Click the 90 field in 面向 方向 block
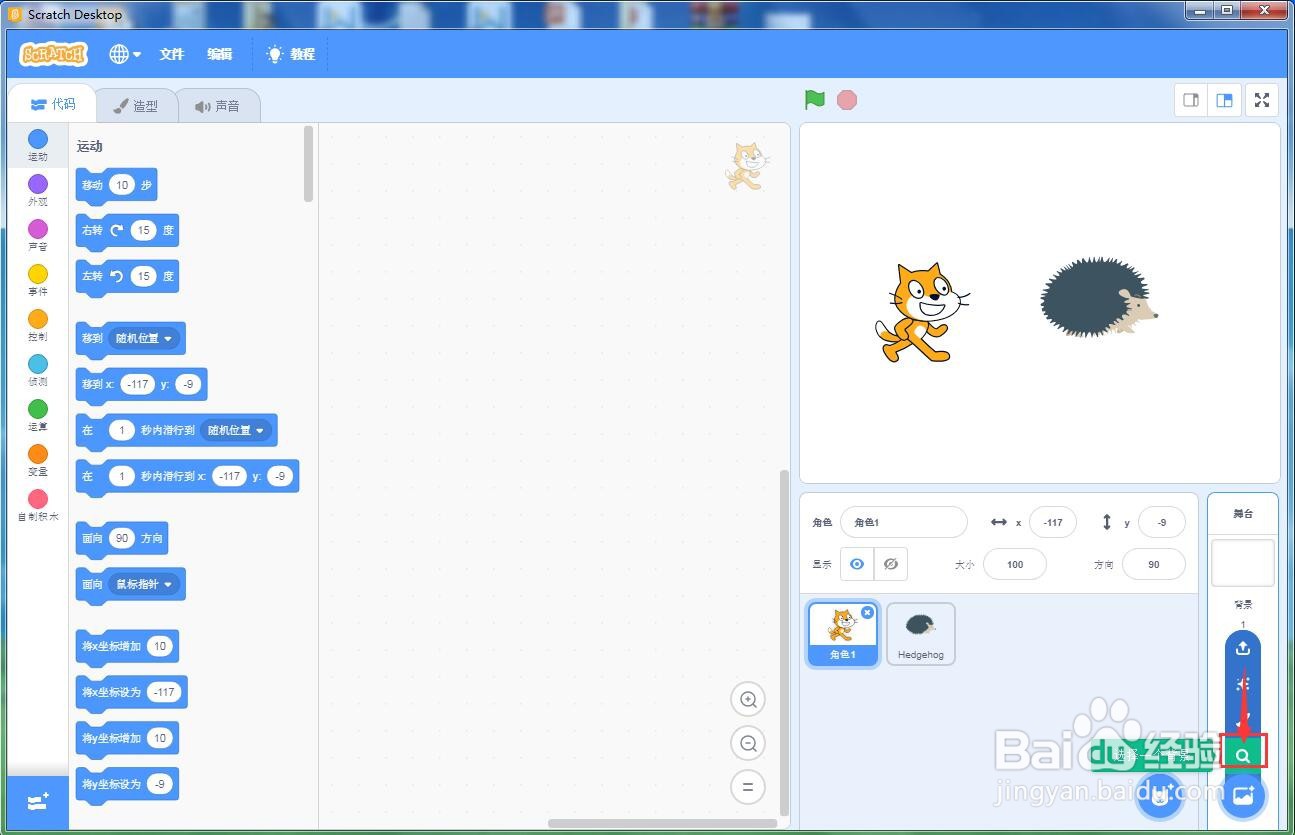 (122, 539)
